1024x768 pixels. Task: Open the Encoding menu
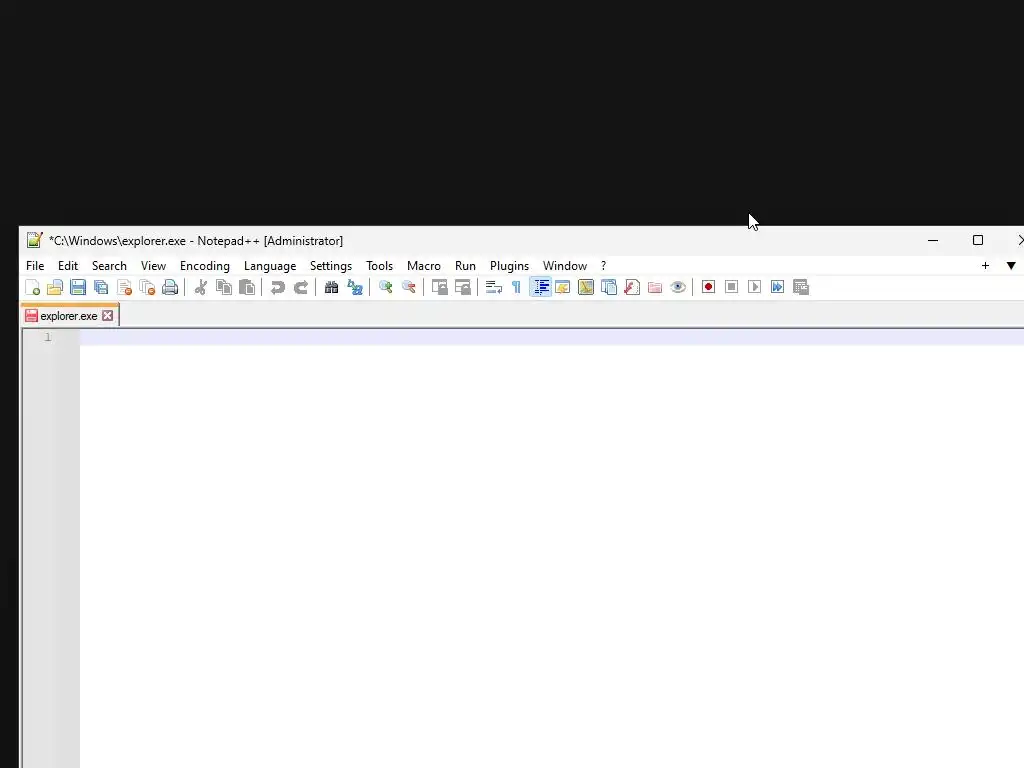click(205, 266)
